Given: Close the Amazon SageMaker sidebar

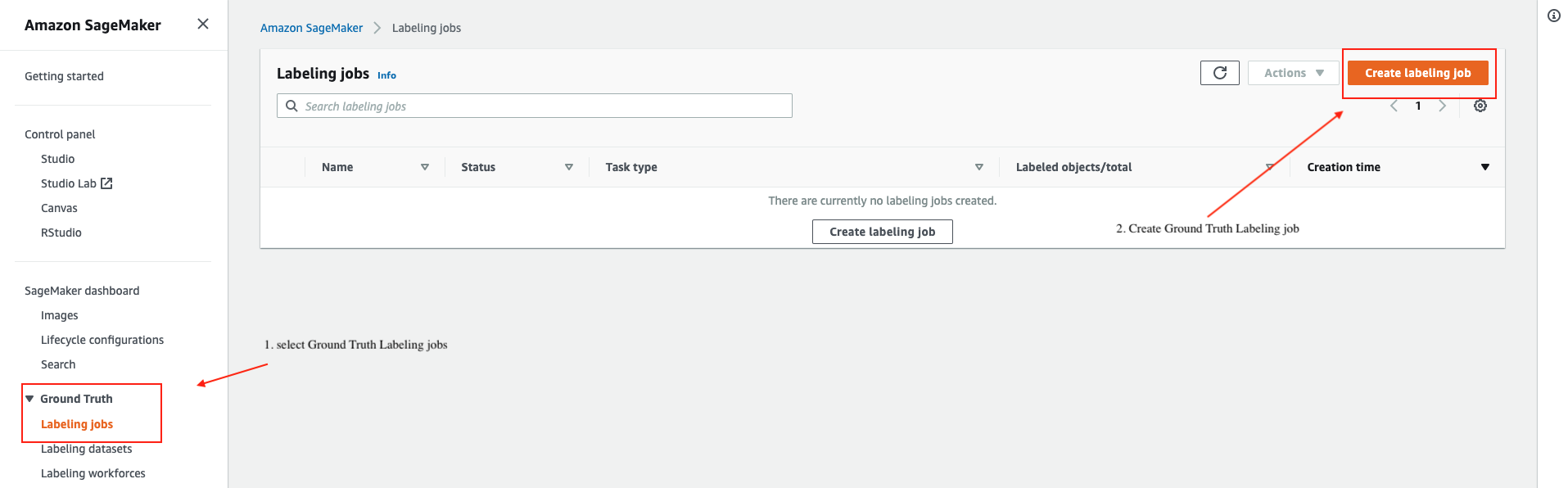Looking at the screenshot, I should click(x=203, y=24).
